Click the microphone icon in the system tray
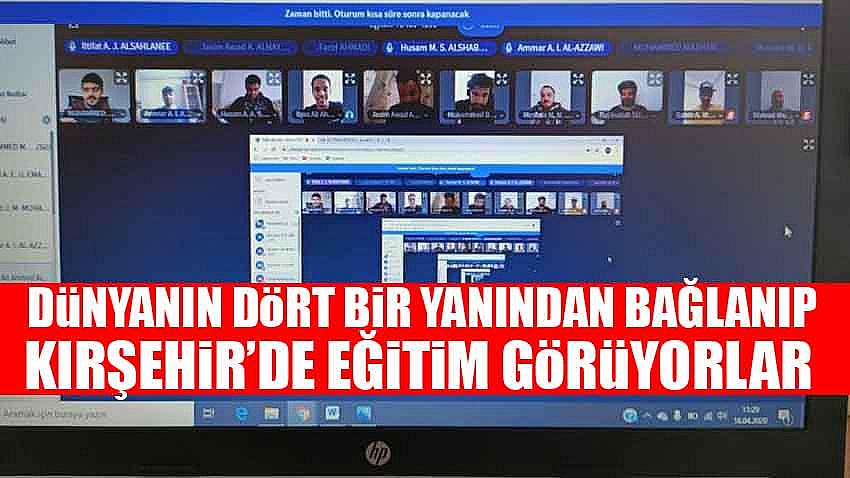 (677, 416)
